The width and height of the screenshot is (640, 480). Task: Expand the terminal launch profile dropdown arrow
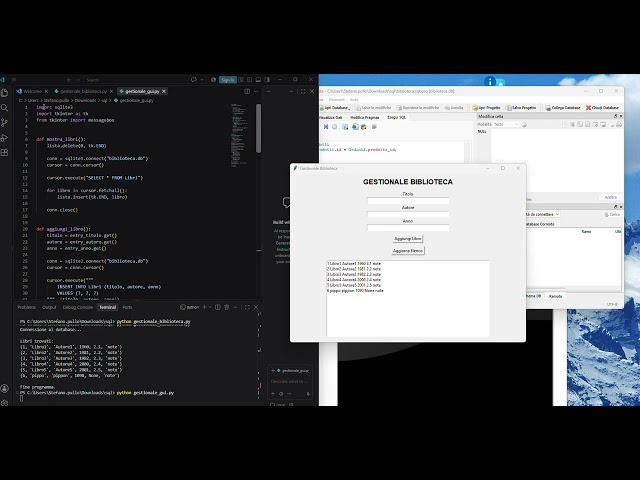210,307
